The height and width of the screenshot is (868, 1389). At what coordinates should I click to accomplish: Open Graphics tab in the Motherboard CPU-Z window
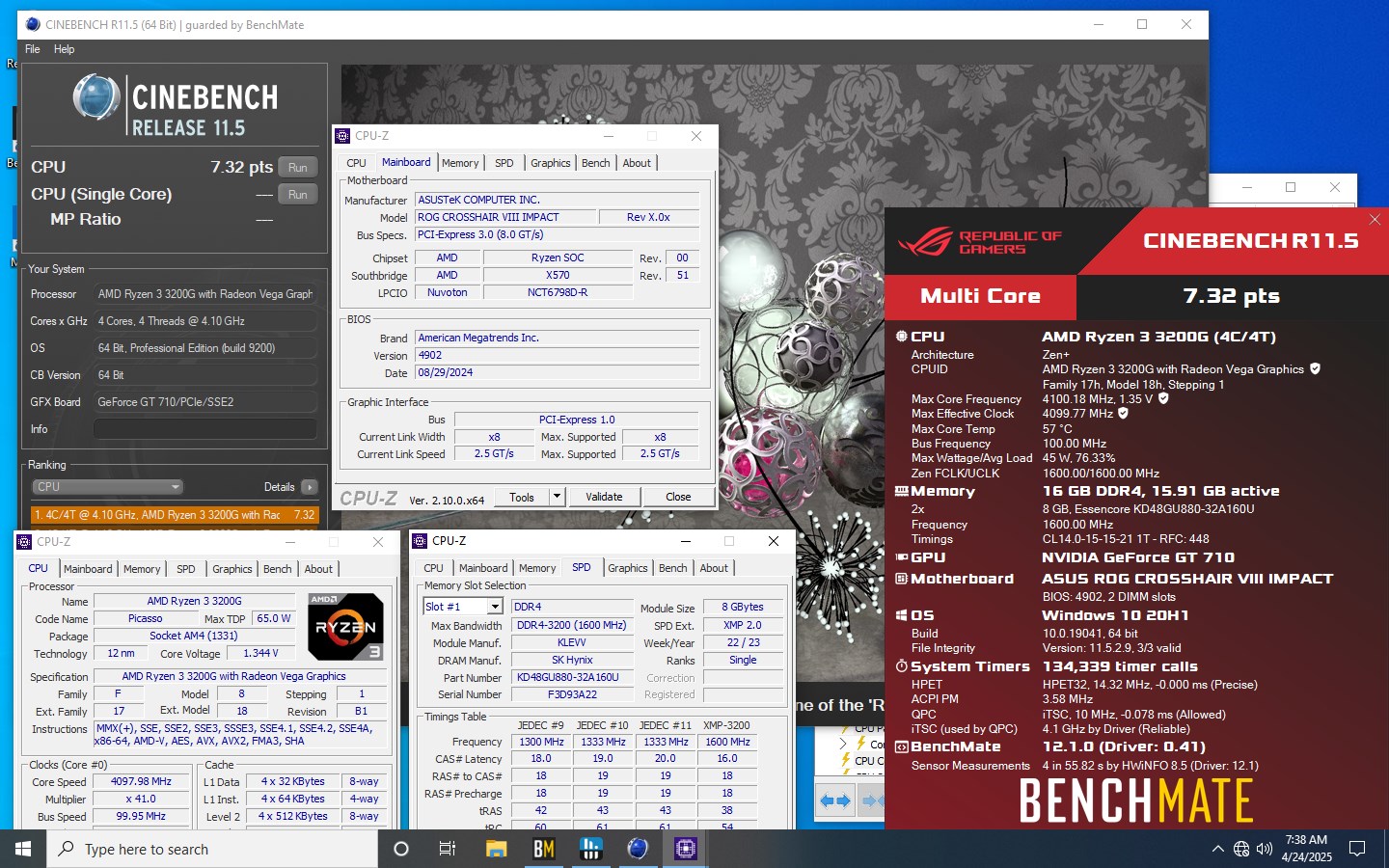click(551, 163)
